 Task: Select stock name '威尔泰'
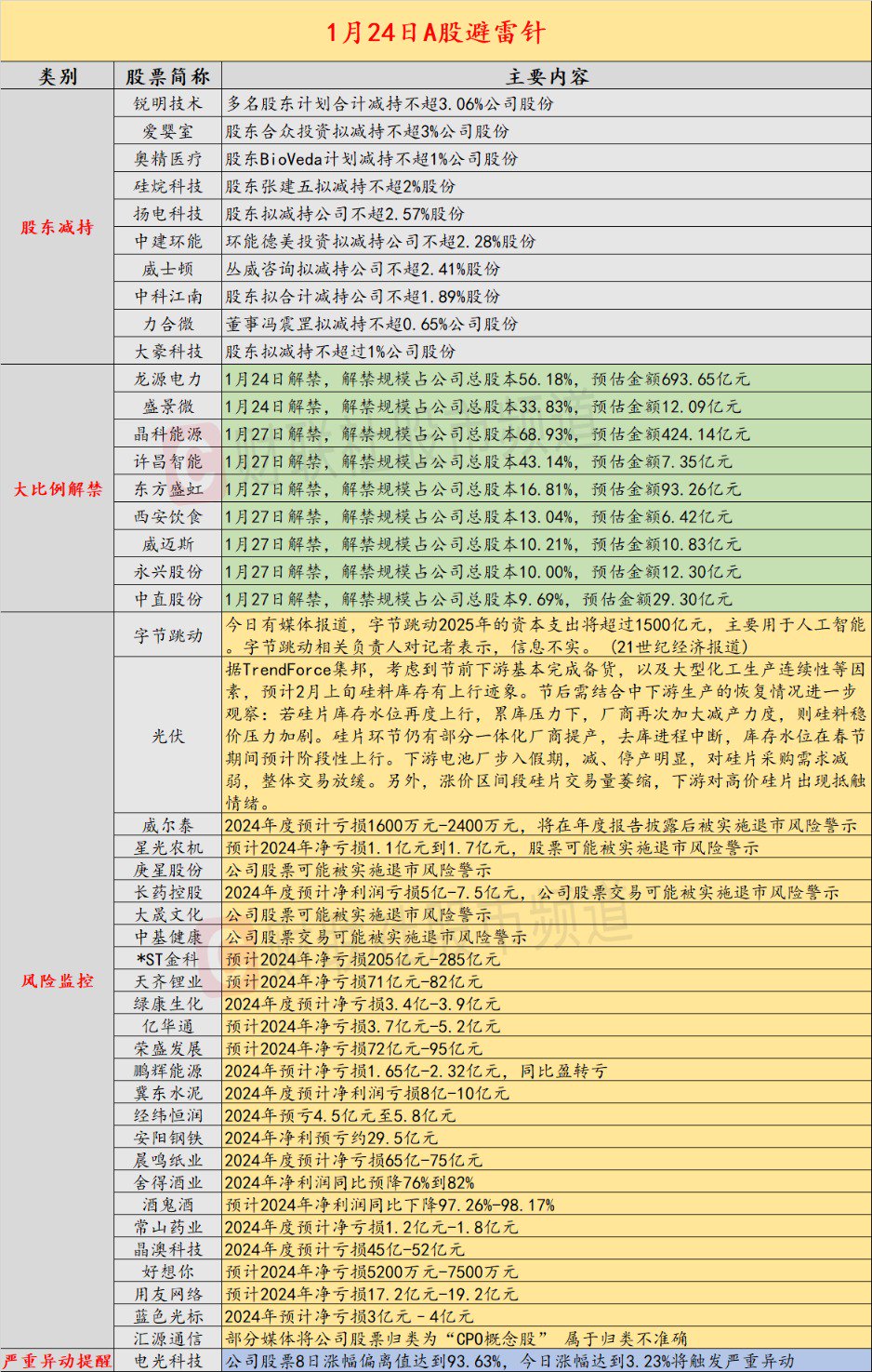[x=168, y=825]
